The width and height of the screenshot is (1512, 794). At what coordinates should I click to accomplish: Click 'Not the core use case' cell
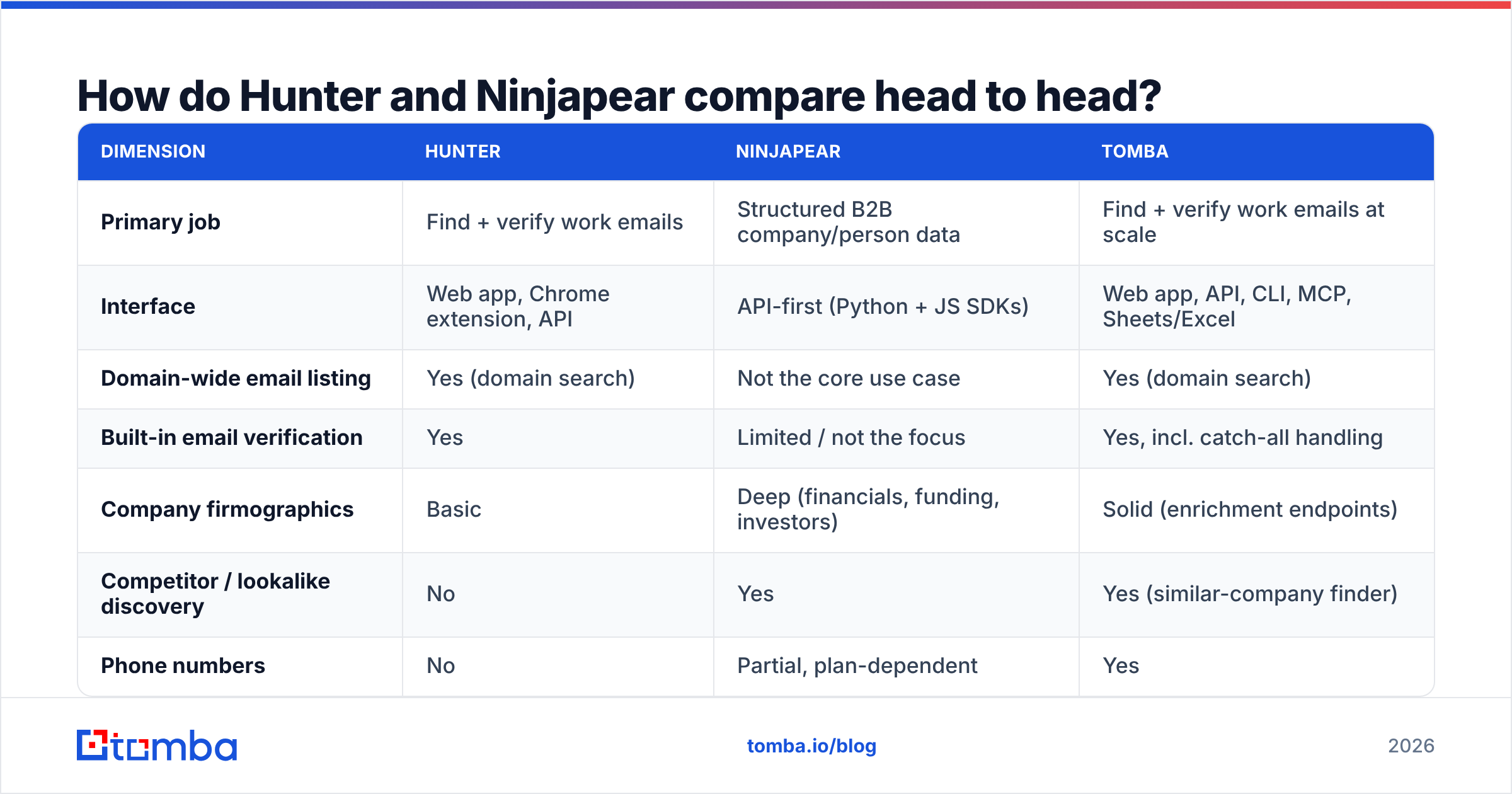(849, 379)
